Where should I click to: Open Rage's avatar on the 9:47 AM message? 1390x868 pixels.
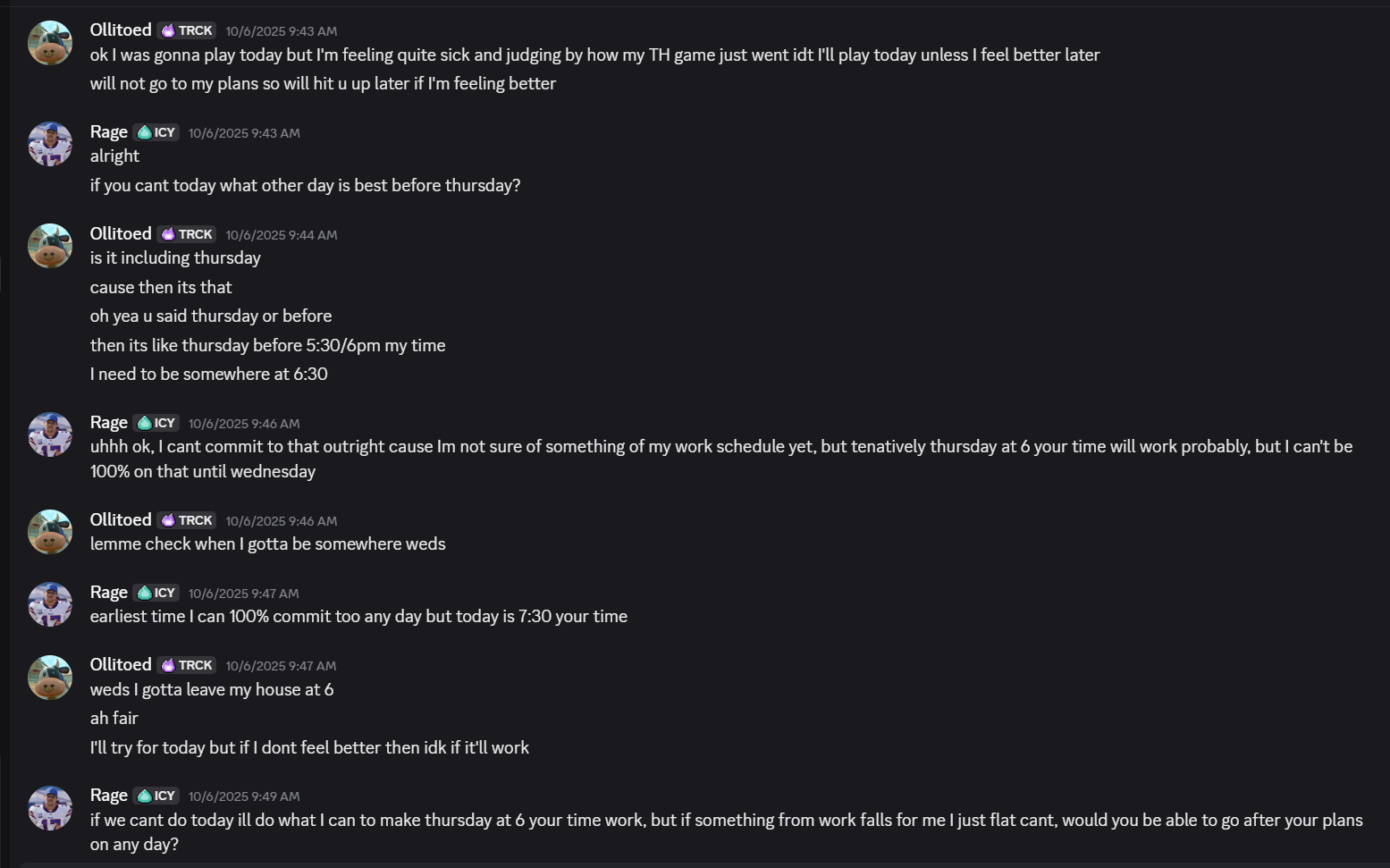(50, 605)
